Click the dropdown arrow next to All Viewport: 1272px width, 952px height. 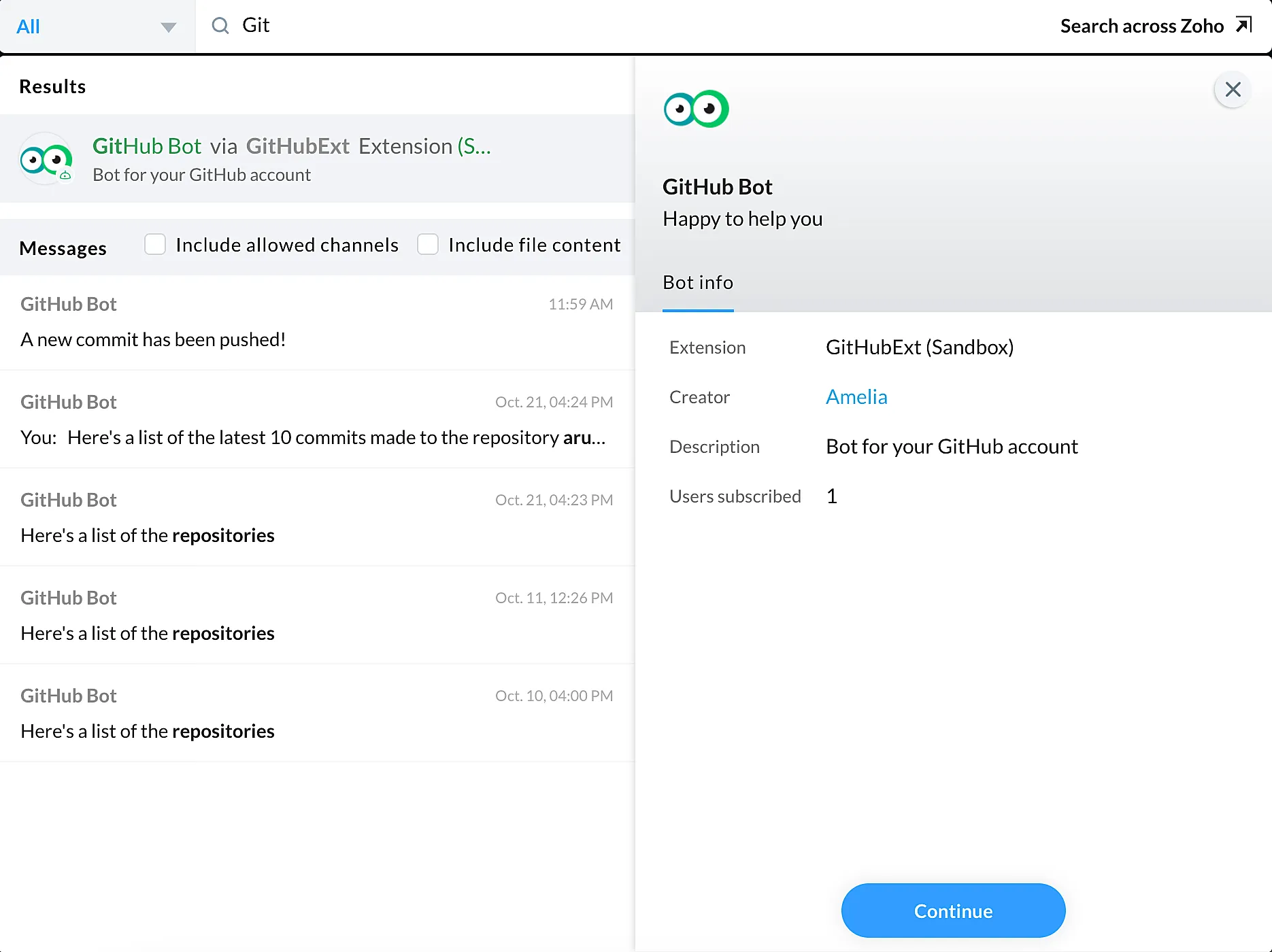pyautogui.click(x=168, y=27)
